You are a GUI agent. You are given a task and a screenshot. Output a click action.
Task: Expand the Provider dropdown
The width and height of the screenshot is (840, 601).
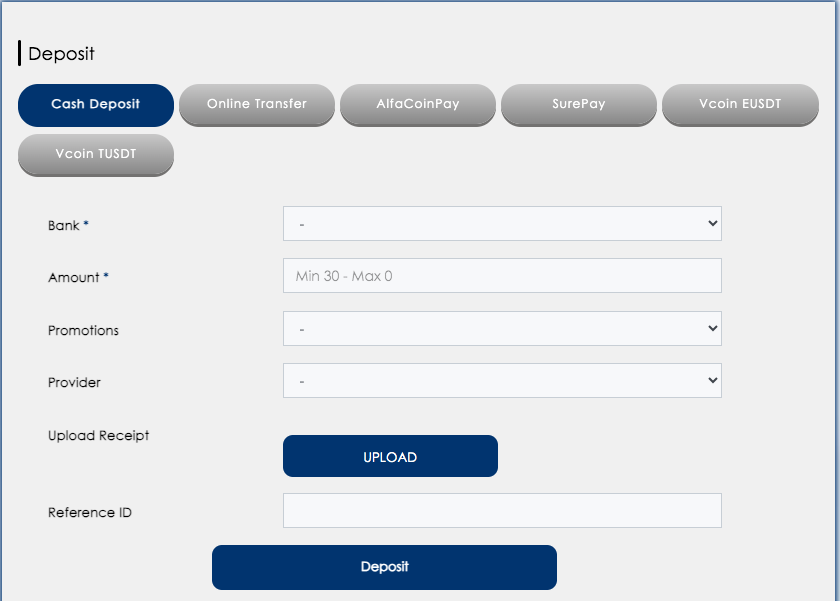pyautogui.click(x=502, y=380)
